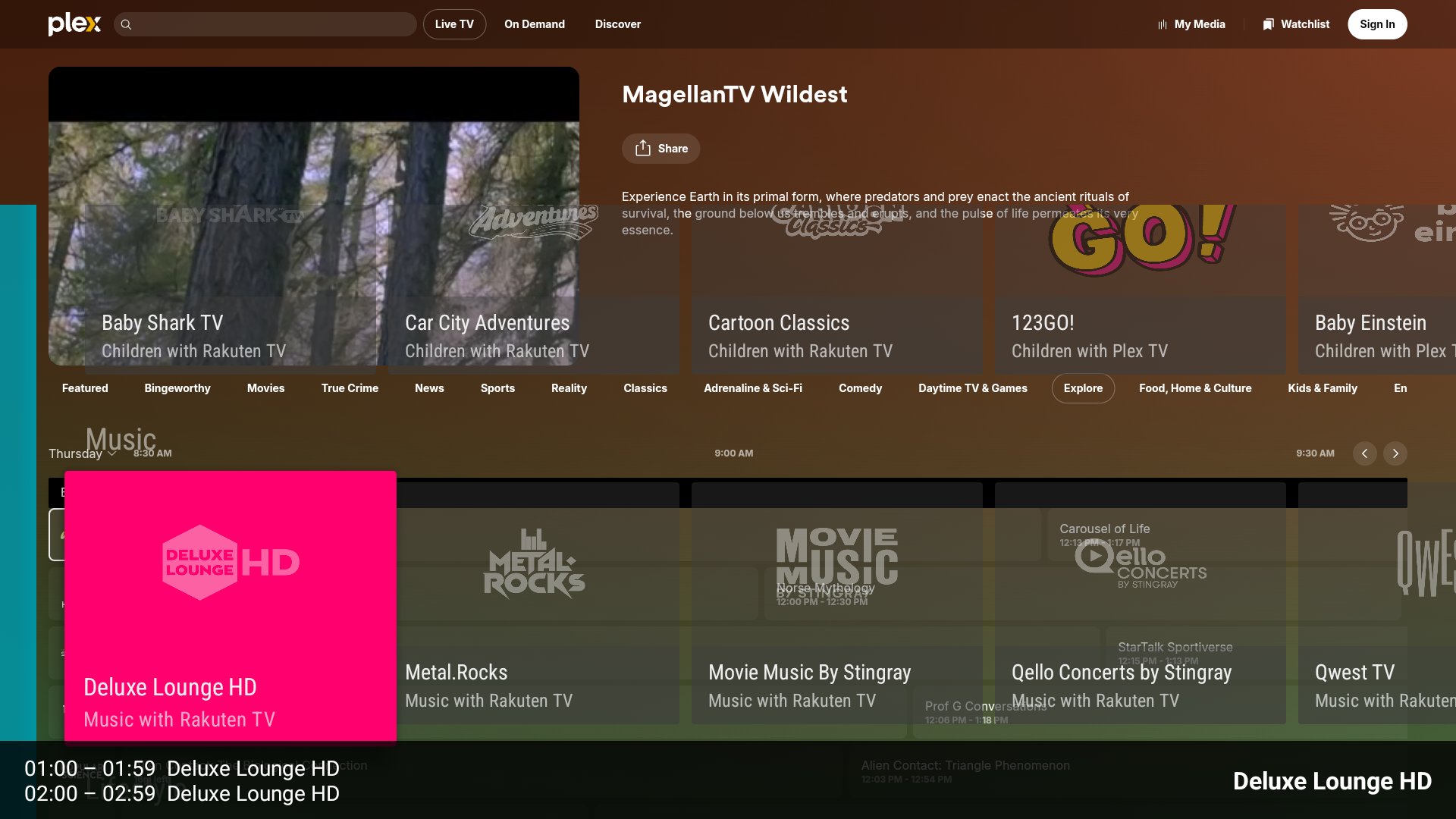Viewport: 1456px width, 819px height.
Task: Click the search magnifier icon
Action: 127,24
